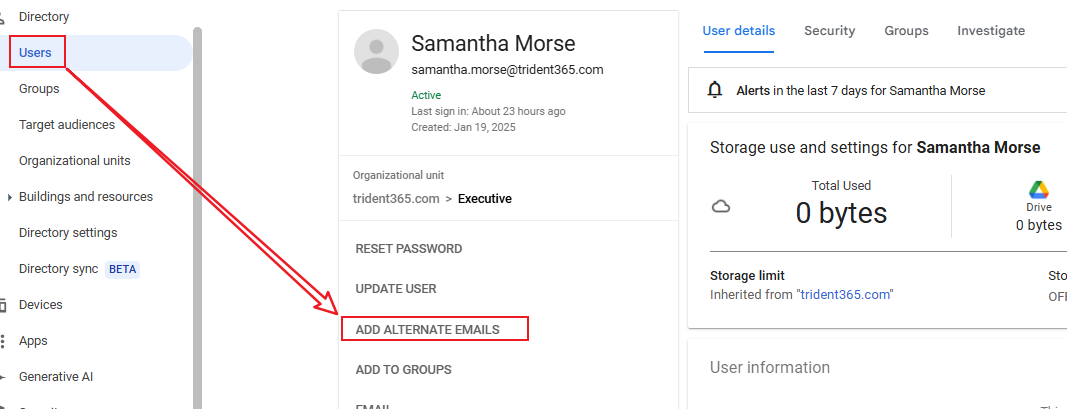This screenshot has height=409, width=1067.
Task: Switch to the Groups tab
Action: tap(906, 31)
